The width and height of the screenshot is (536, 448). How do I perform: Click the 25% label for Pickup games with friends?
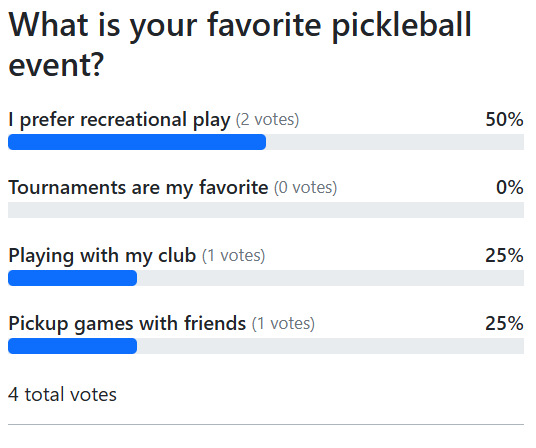click(x=504, y=324)
